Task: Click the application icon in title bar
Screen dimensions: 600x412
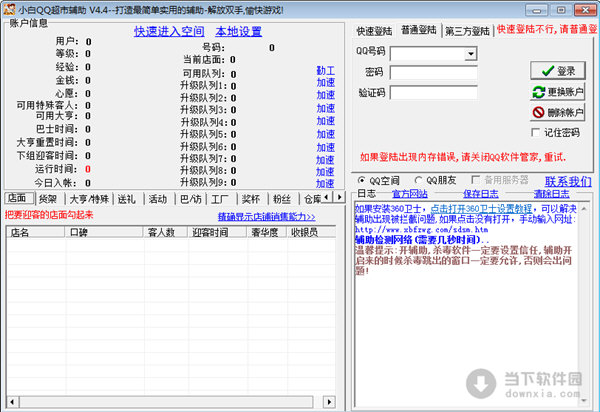Action: 10,10
